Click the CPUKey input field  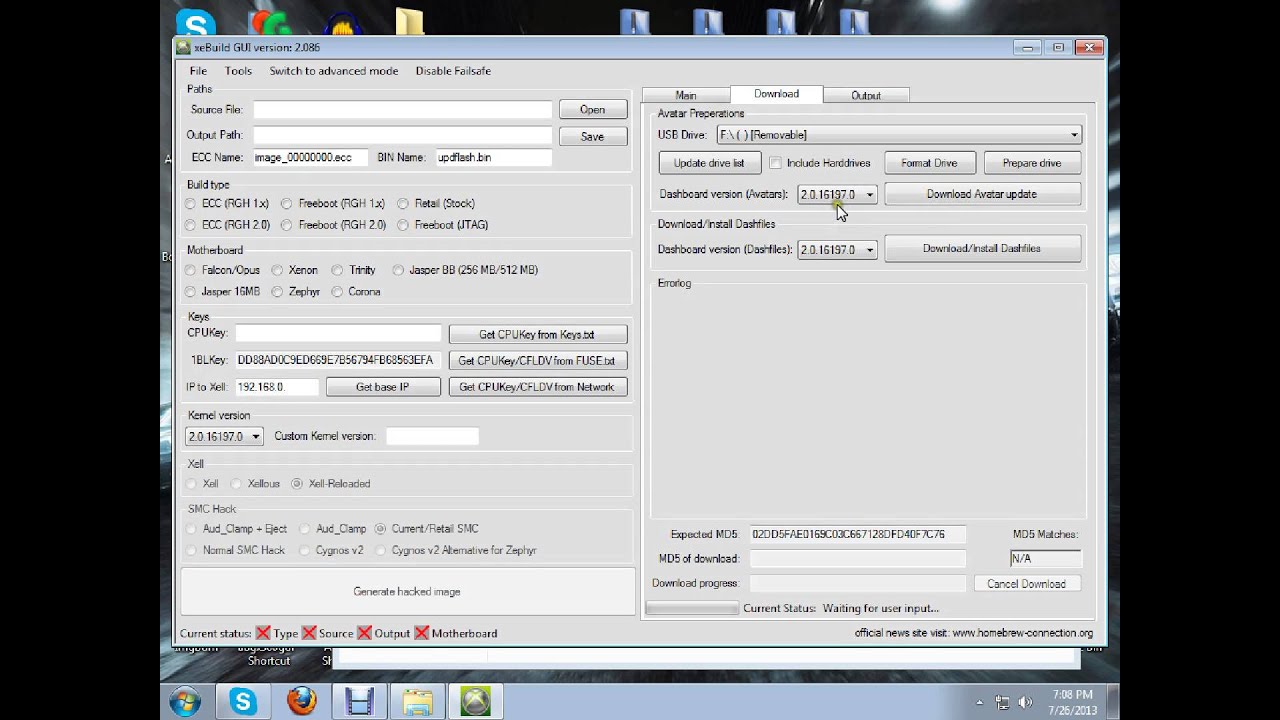338,334
